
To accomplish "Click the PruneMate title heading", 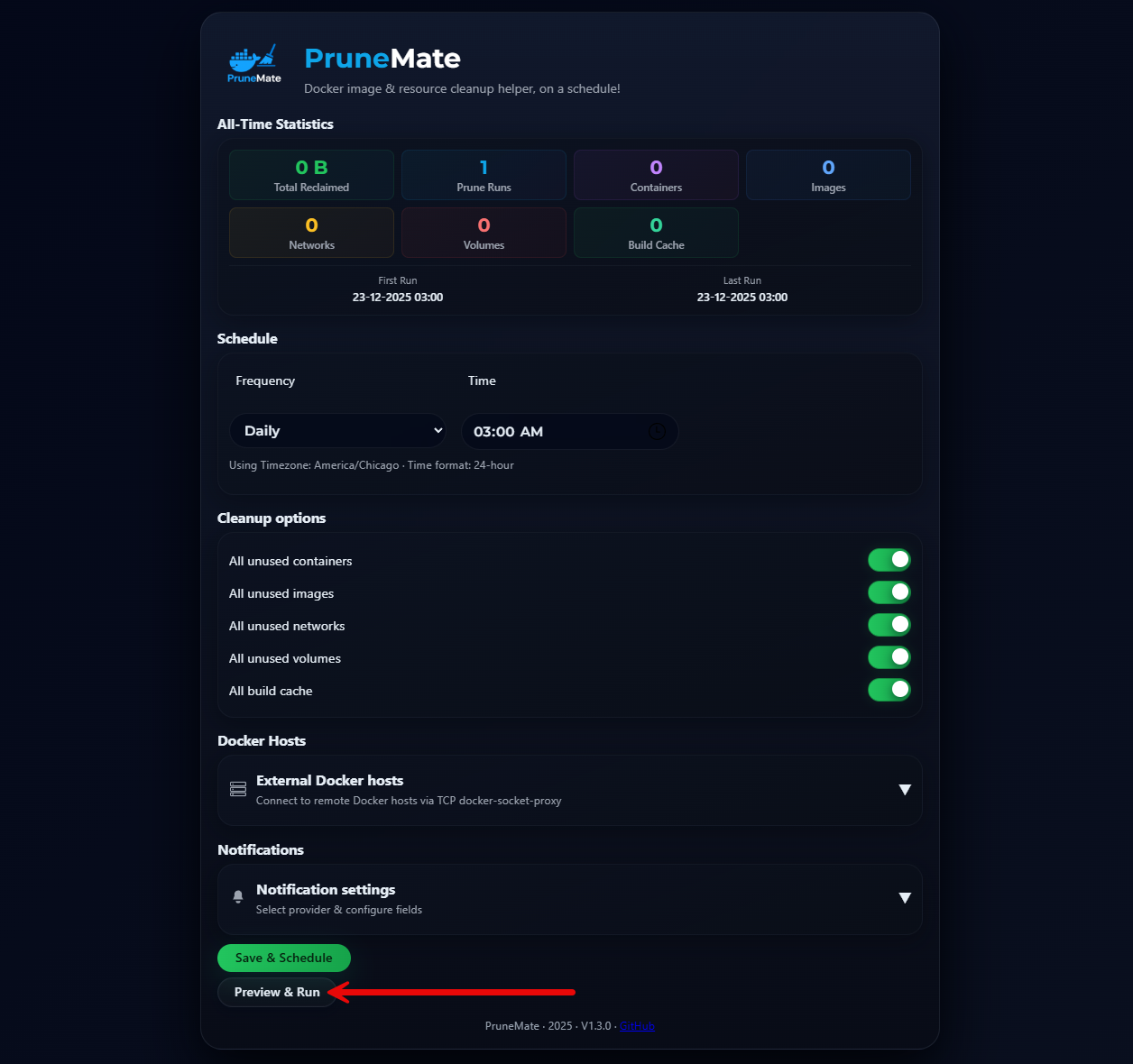I will pos(382,59).
